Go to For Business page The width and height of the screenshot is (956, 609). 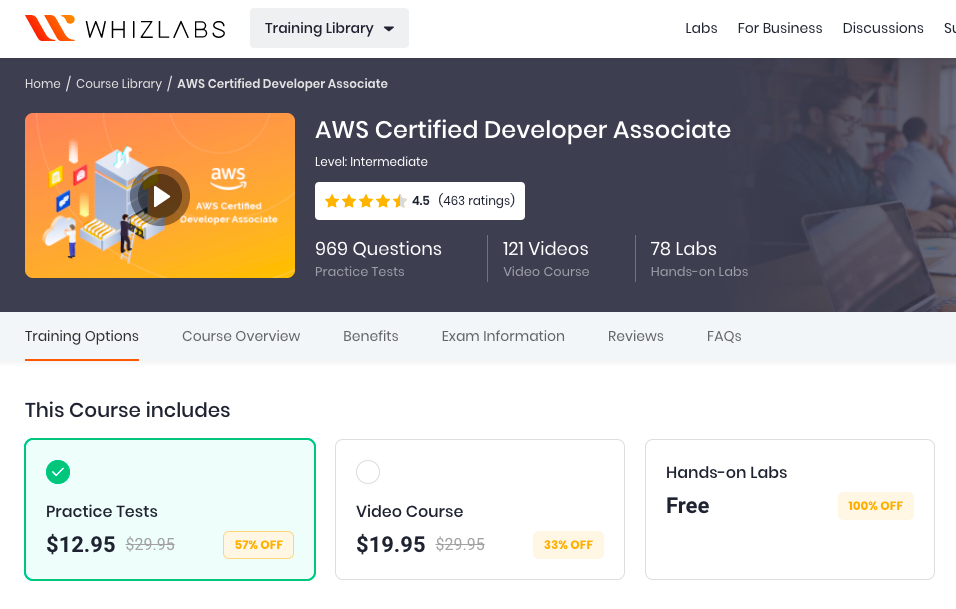[x=780, y=28]
